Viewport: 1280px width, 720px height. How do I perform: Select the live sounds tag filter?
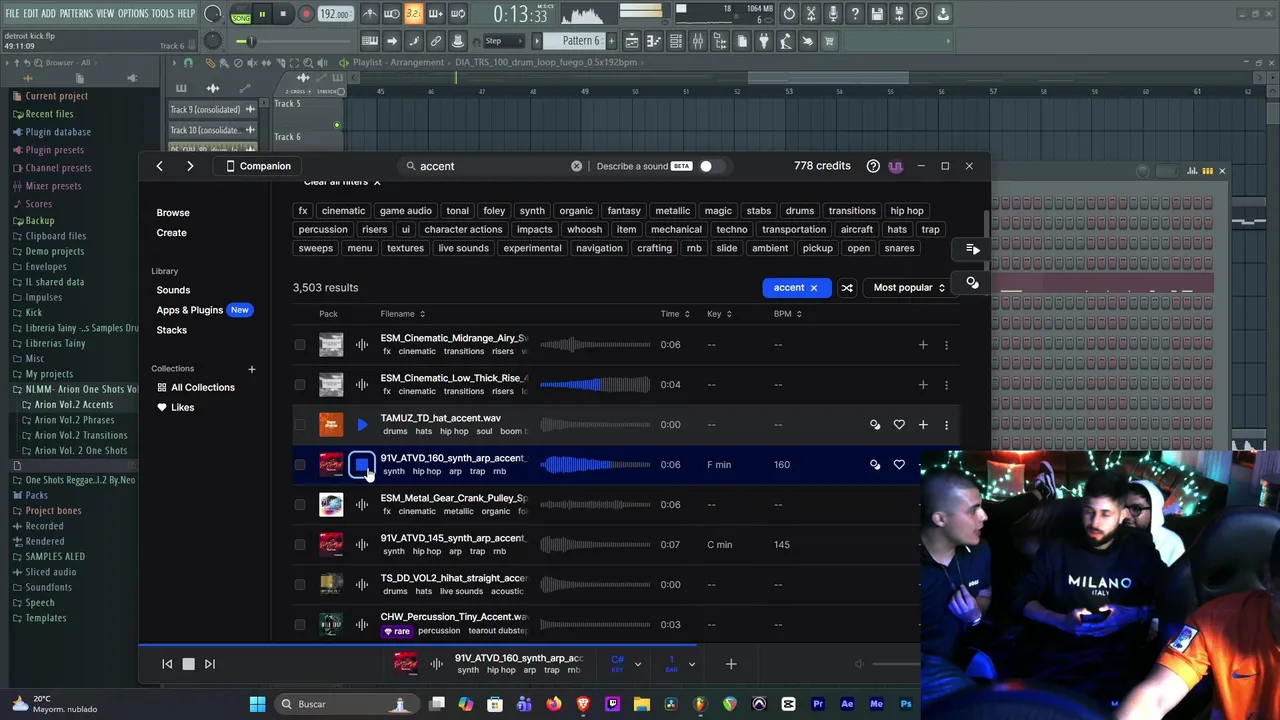(x=464, y=249)
